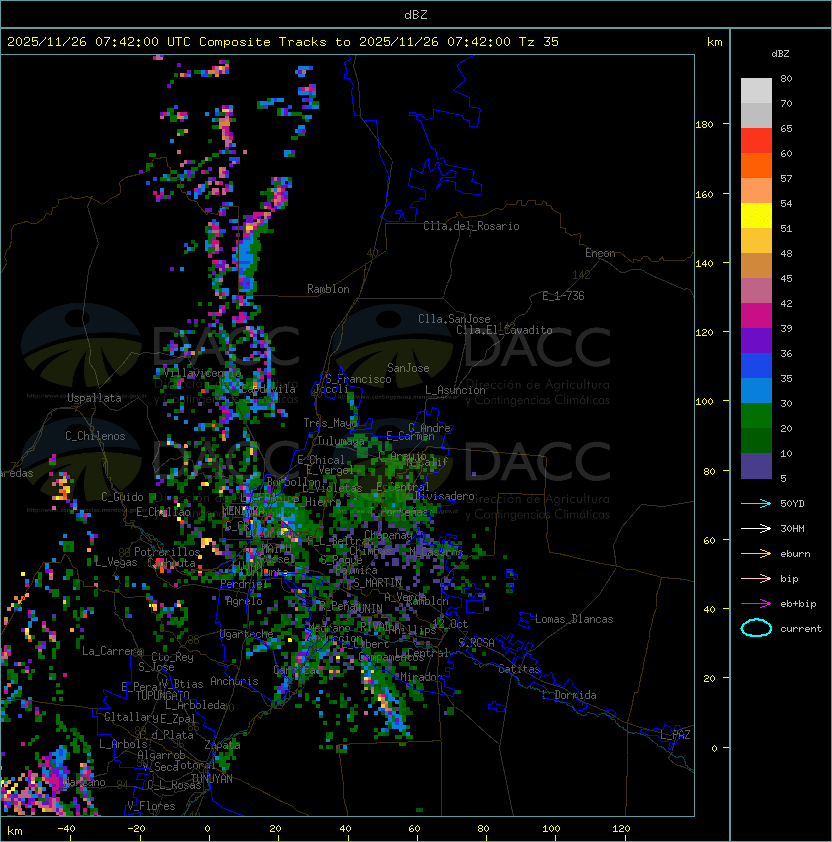Click the 120 km horizontal axis tick
This screenshot has height=842, width=832.
pos(621,829)
